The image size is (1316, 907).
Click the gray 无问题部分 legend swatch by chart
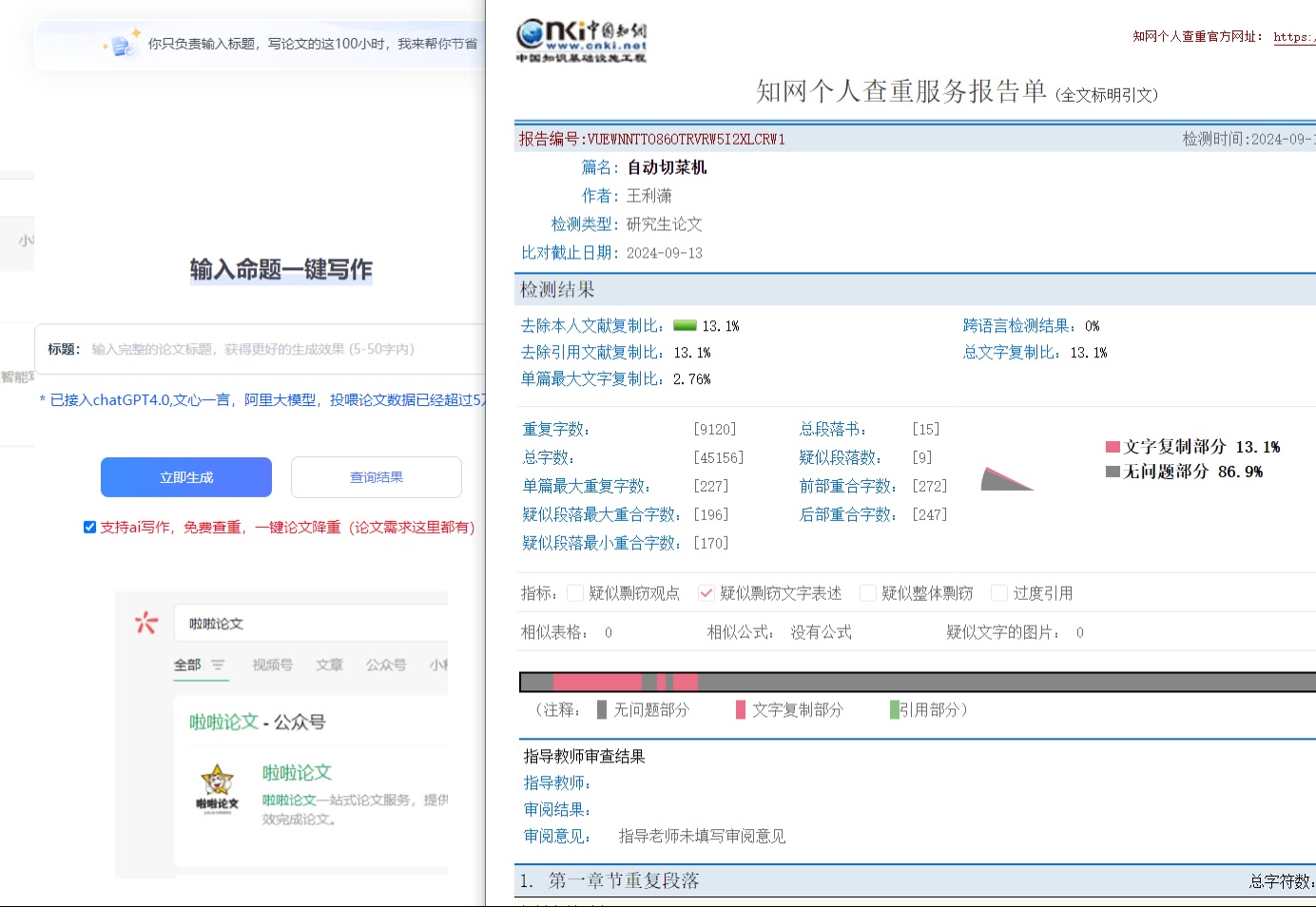click(1113, 472)
